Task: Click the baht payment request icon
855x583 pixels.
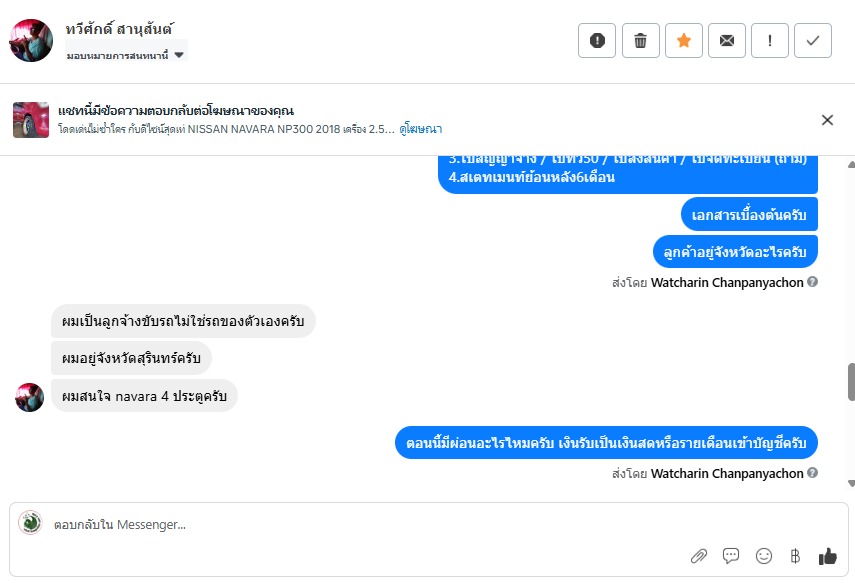Action: click(x=795, y=556)
